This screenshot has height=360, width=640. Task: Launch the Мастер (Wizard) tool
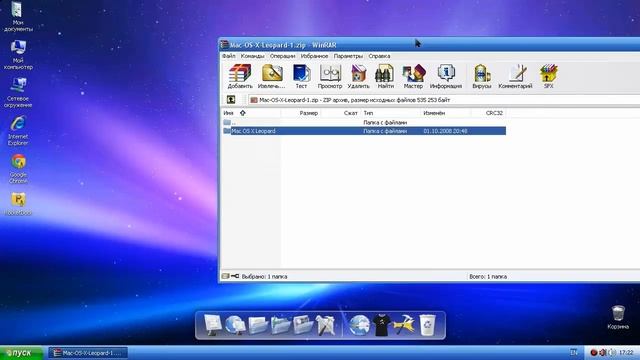[x=413, y=76]
